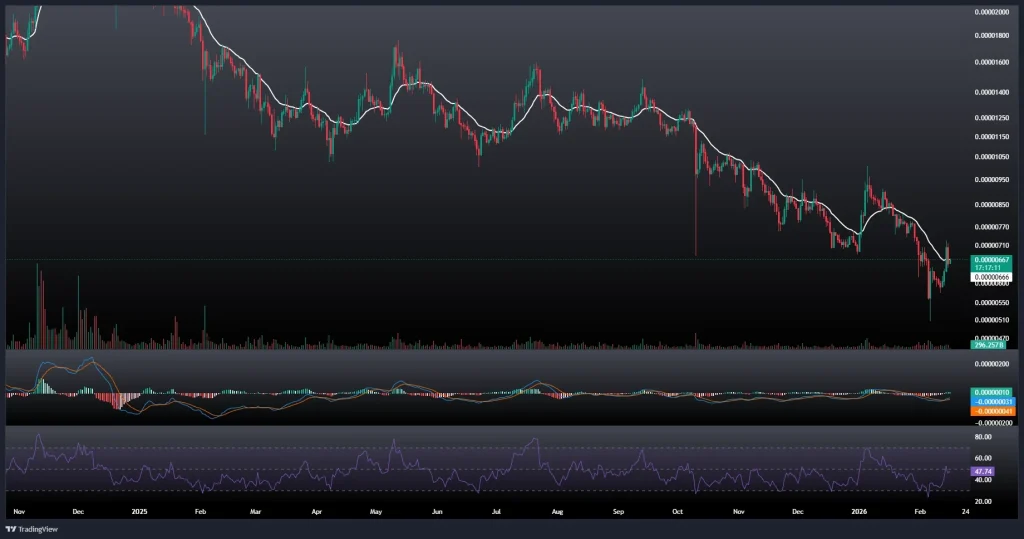Viewport: 1024px width, 539px height.
Task: Click the 2026 marker on time axis
Action: point(859,509)
